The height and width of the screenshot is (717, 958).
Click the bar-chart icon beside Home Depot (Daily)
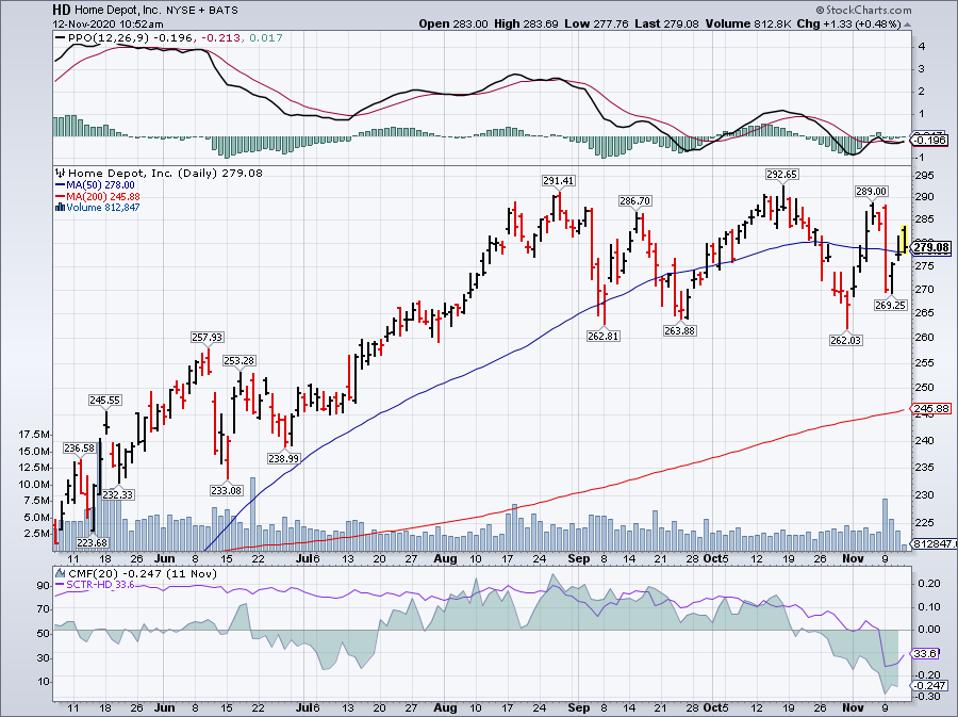pos(60,173)
